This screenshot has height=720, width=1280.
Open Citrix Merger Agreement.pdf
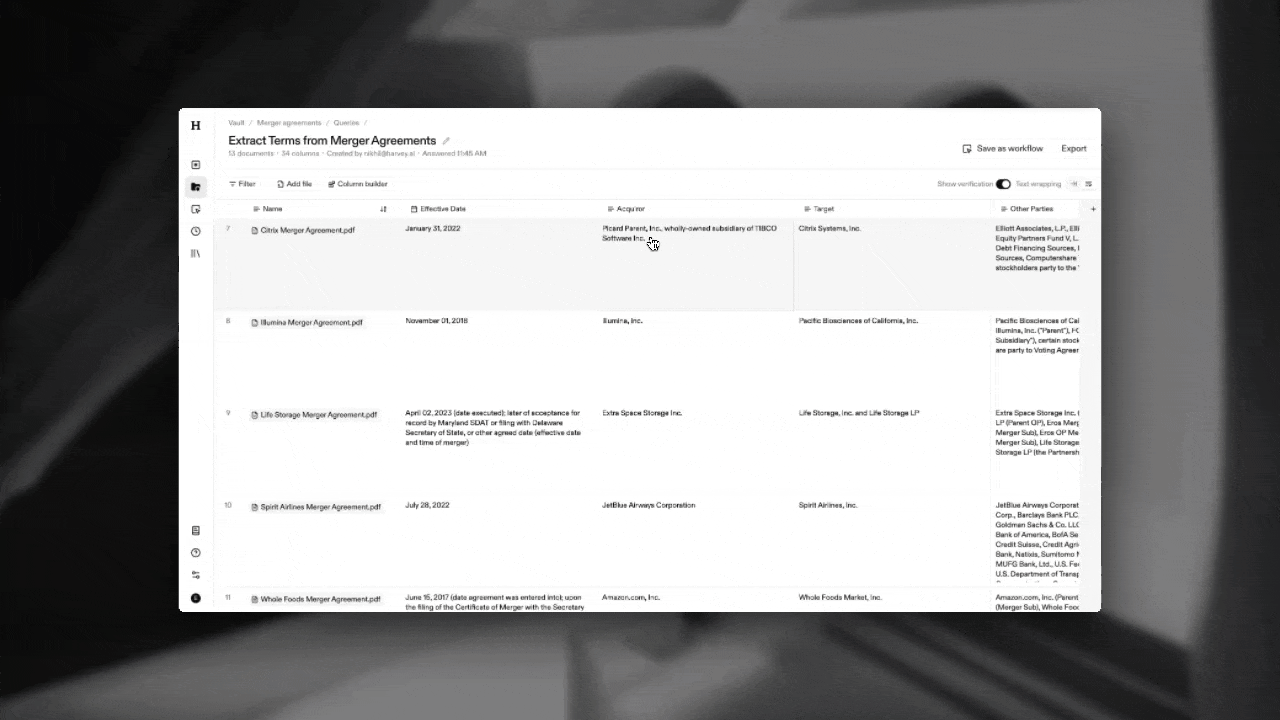coord(303,230)
